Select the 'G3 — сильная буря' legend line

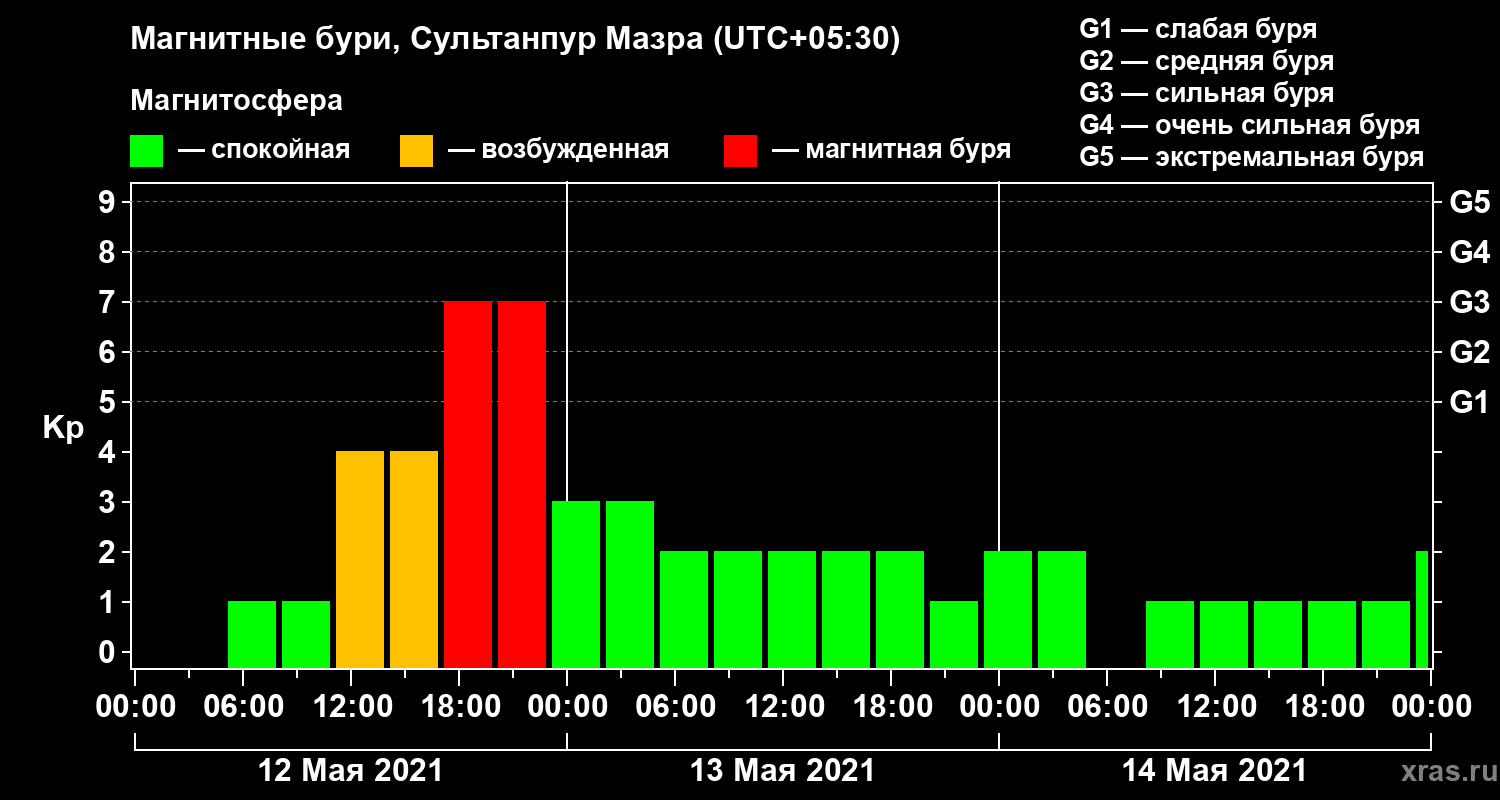[x=1207, y=93]
